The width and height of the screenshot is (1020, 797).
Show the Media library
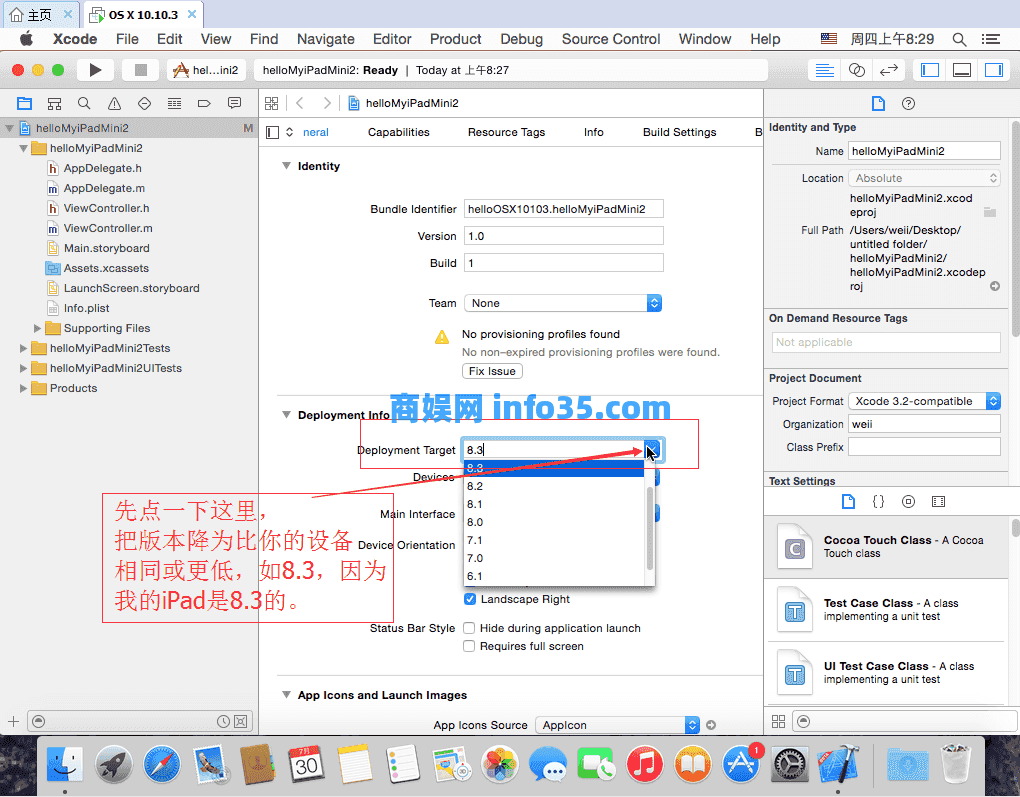[938, 502]
